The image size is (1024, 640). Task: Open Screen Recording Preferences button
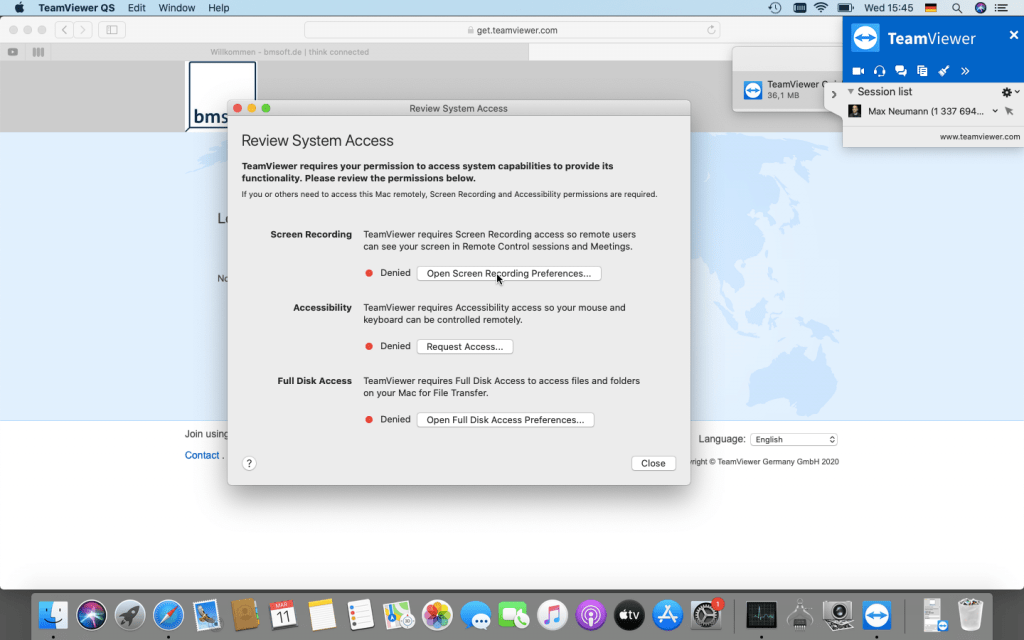point(509,273)
